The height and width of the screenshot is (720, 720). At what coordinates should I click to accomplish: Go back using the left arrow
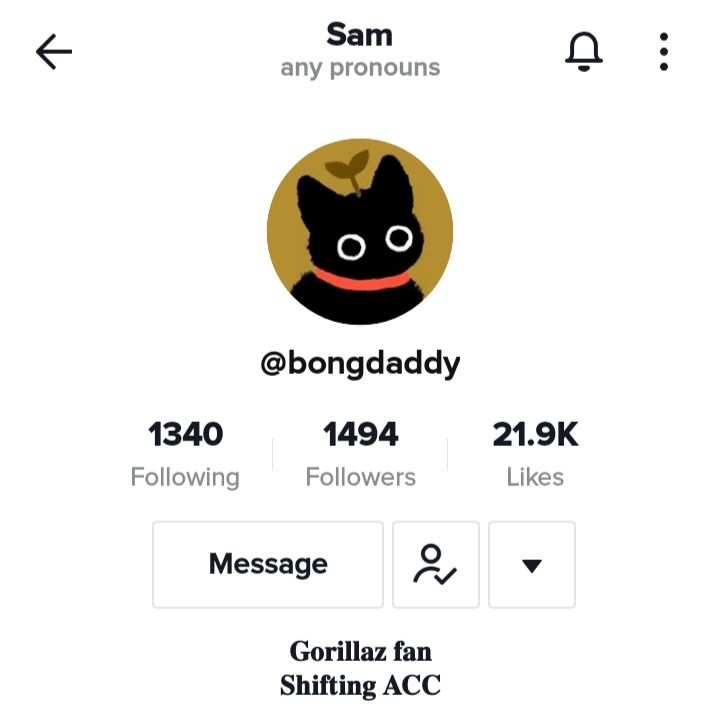pyautogui.click(x=54, y=51)
